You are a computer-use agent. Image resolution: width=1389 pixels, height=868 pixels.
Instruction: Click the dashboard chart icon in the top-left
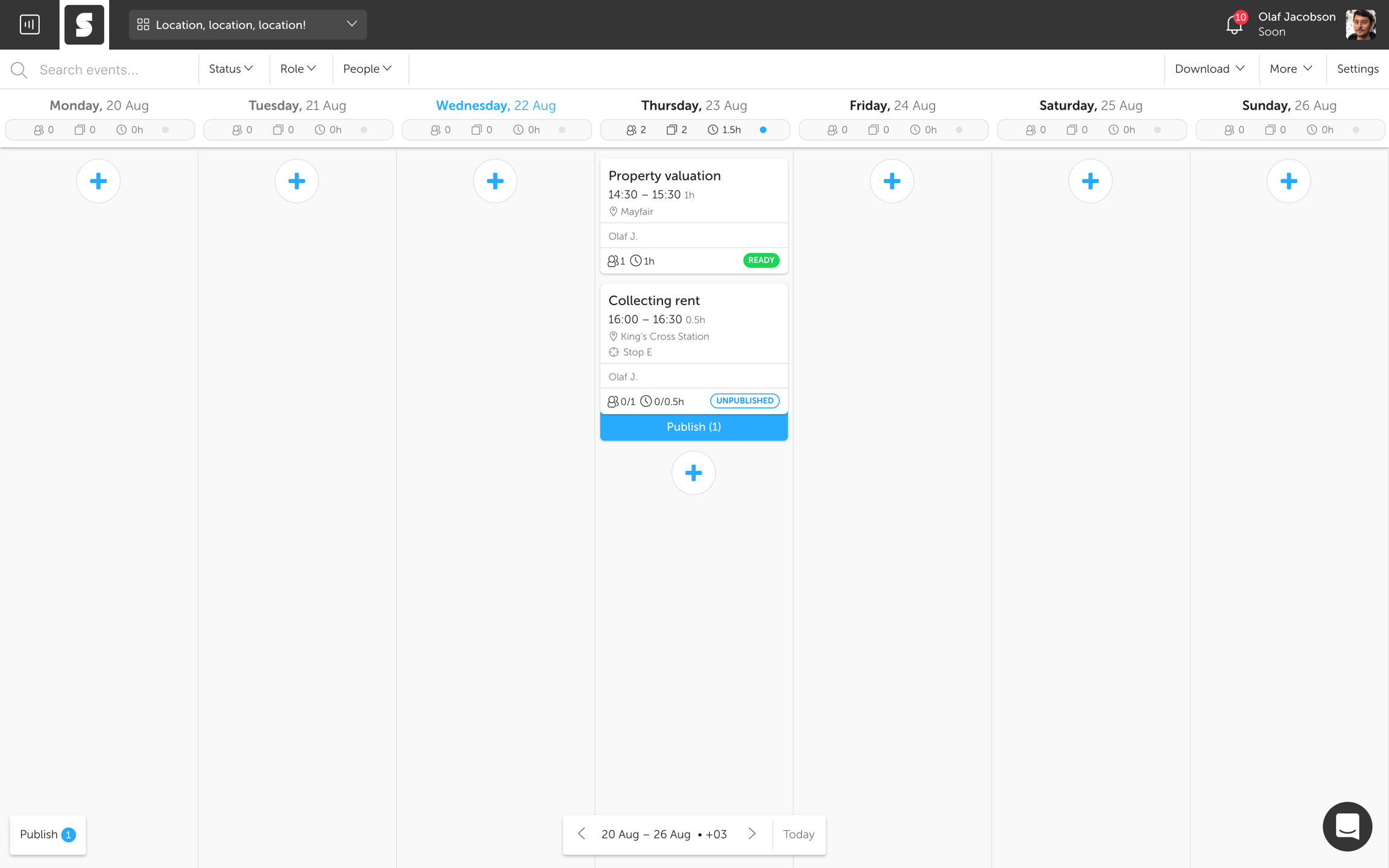pyautogui.click(x=30, y=25)
